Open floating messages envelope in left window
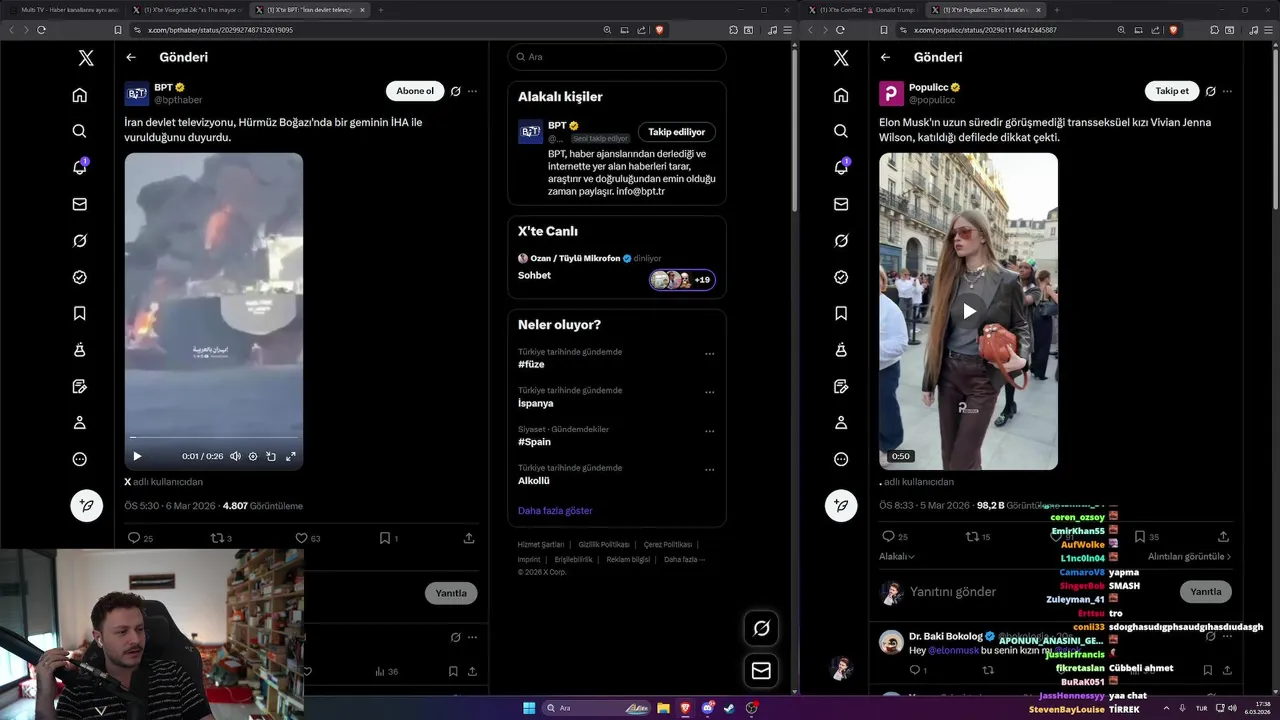This screenshot has width=1280, height=720. (x=761, y=671)
